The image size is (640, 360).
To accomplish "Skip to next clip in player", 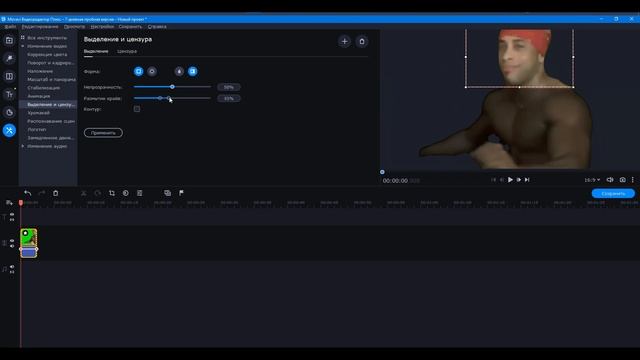I will pyautogui.click(x=527, y=180).
